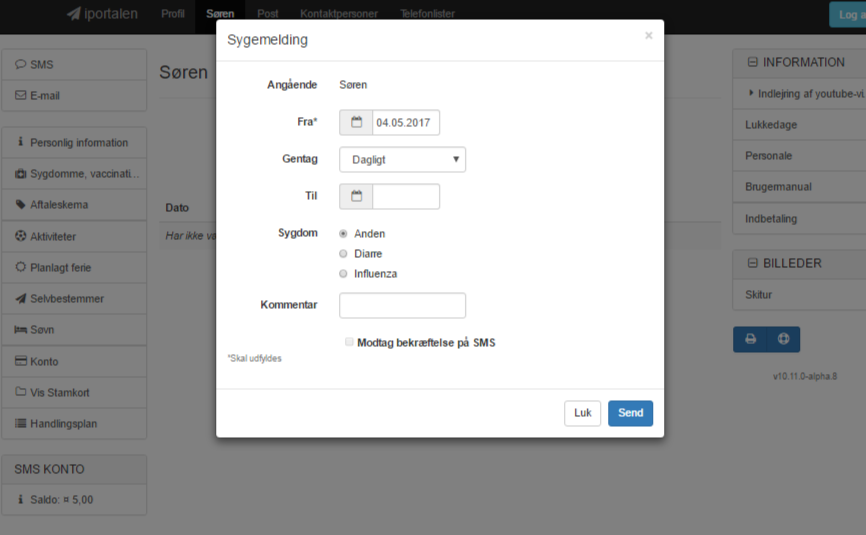Open the Søren tab in navbar
Image resolution: width=866 pixels, height=535 pixels.
click(220, 13)
